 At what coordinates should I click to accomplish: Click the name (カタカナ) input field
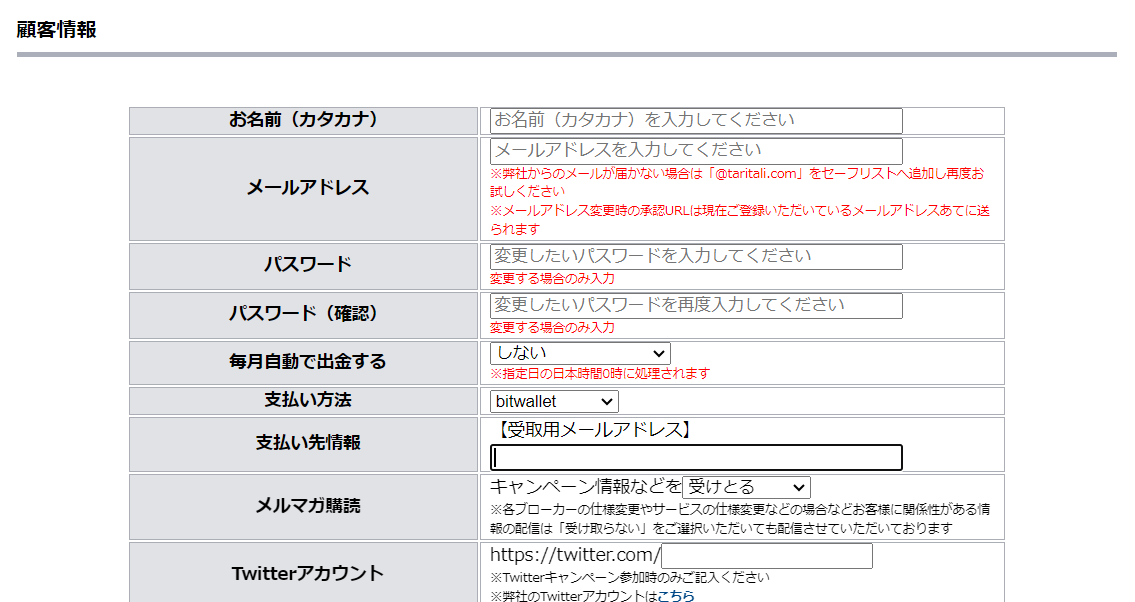coord(695,121)
